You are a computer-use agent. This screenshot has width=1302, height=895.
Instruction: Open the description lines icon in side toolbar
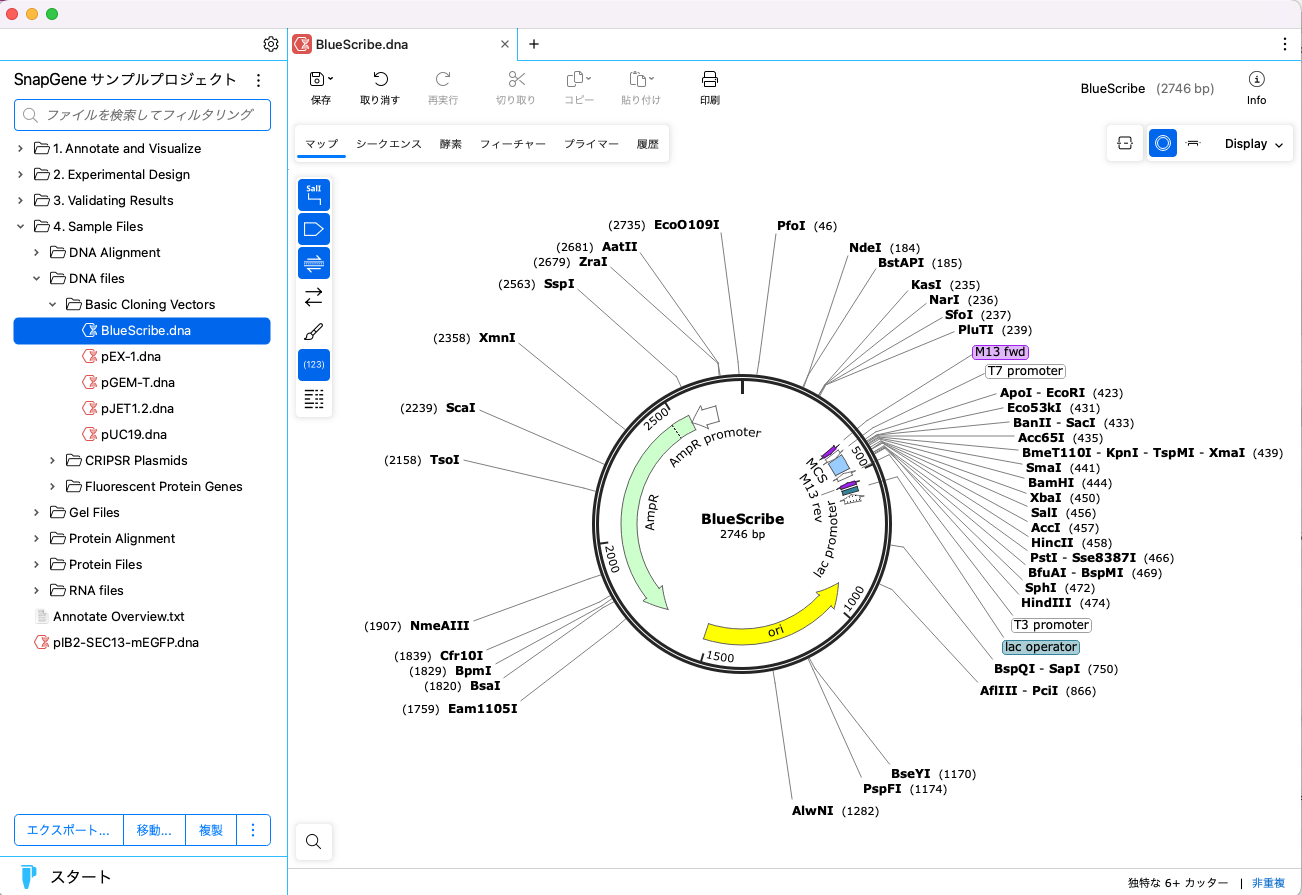(314, 399)
